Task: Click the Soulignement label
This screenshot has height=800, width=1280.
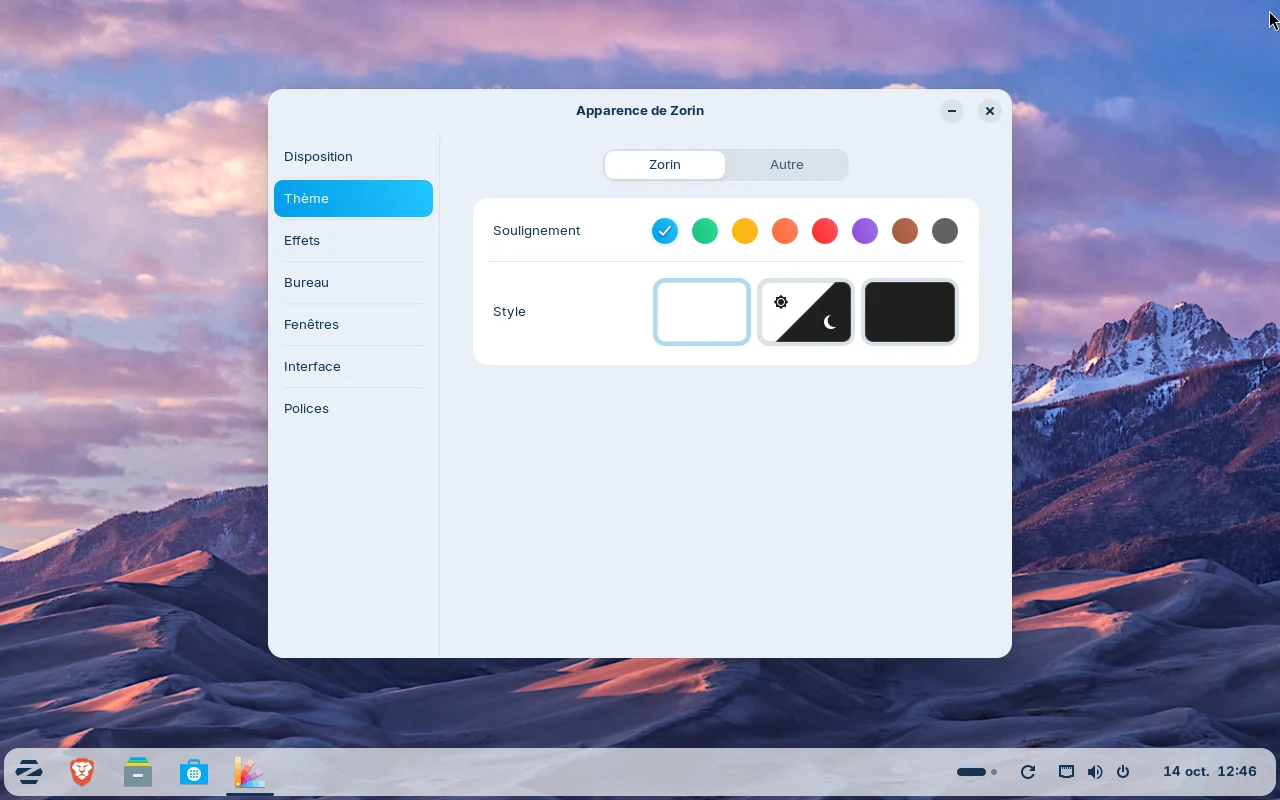Action: pyautogui.click(x=537, y=231)
